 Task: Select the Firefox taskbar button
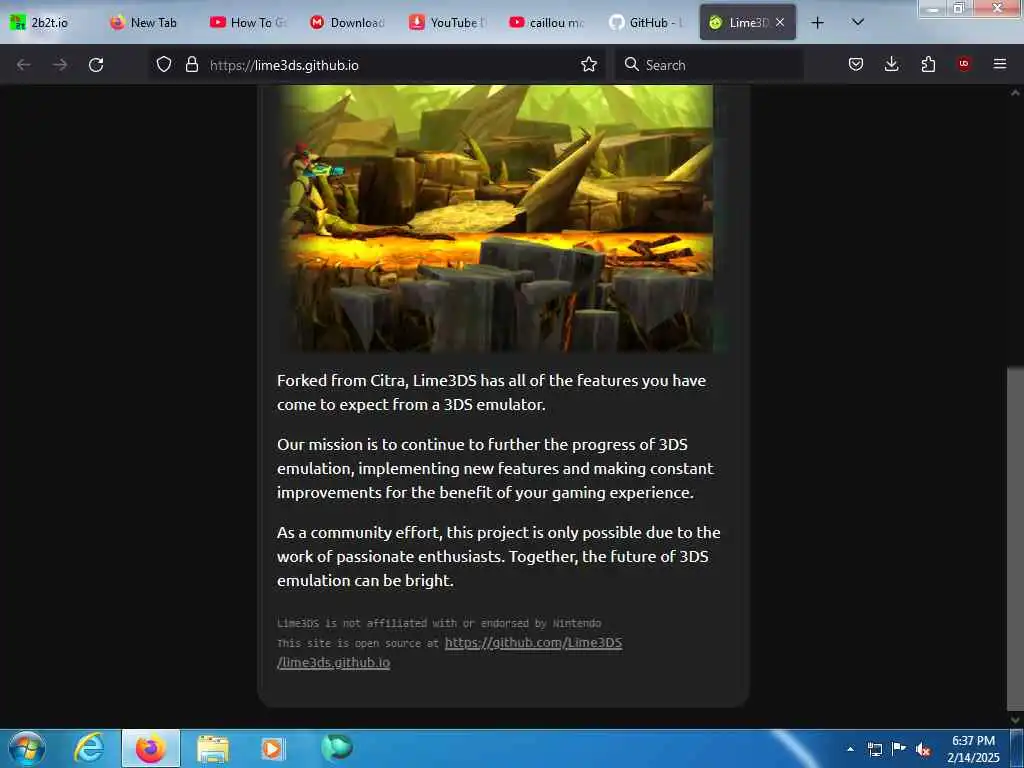click(x=151, y=748)
